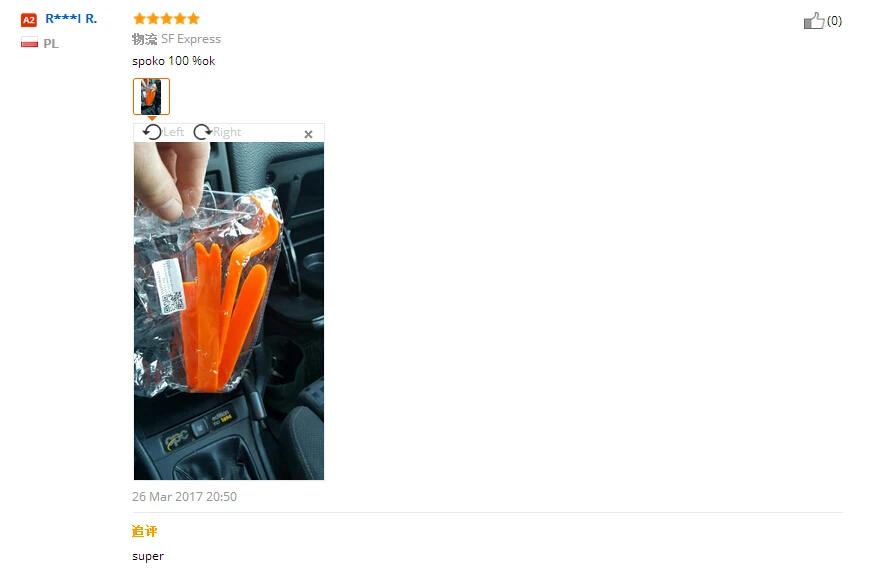Click the thumbs-up helpful icon
Image resolution: width=874 pixels, height=580 pixels.
coord(813,21)
